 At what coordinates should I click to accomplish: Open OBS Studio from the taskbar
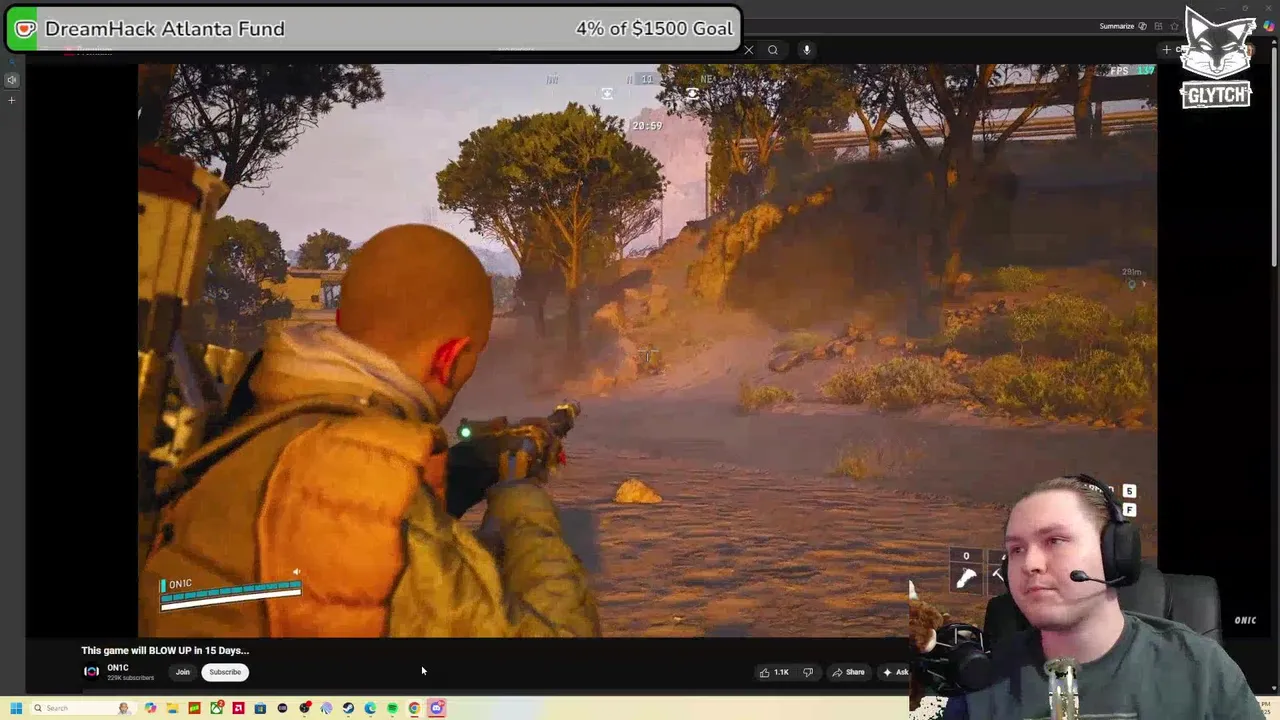(305, 708)
